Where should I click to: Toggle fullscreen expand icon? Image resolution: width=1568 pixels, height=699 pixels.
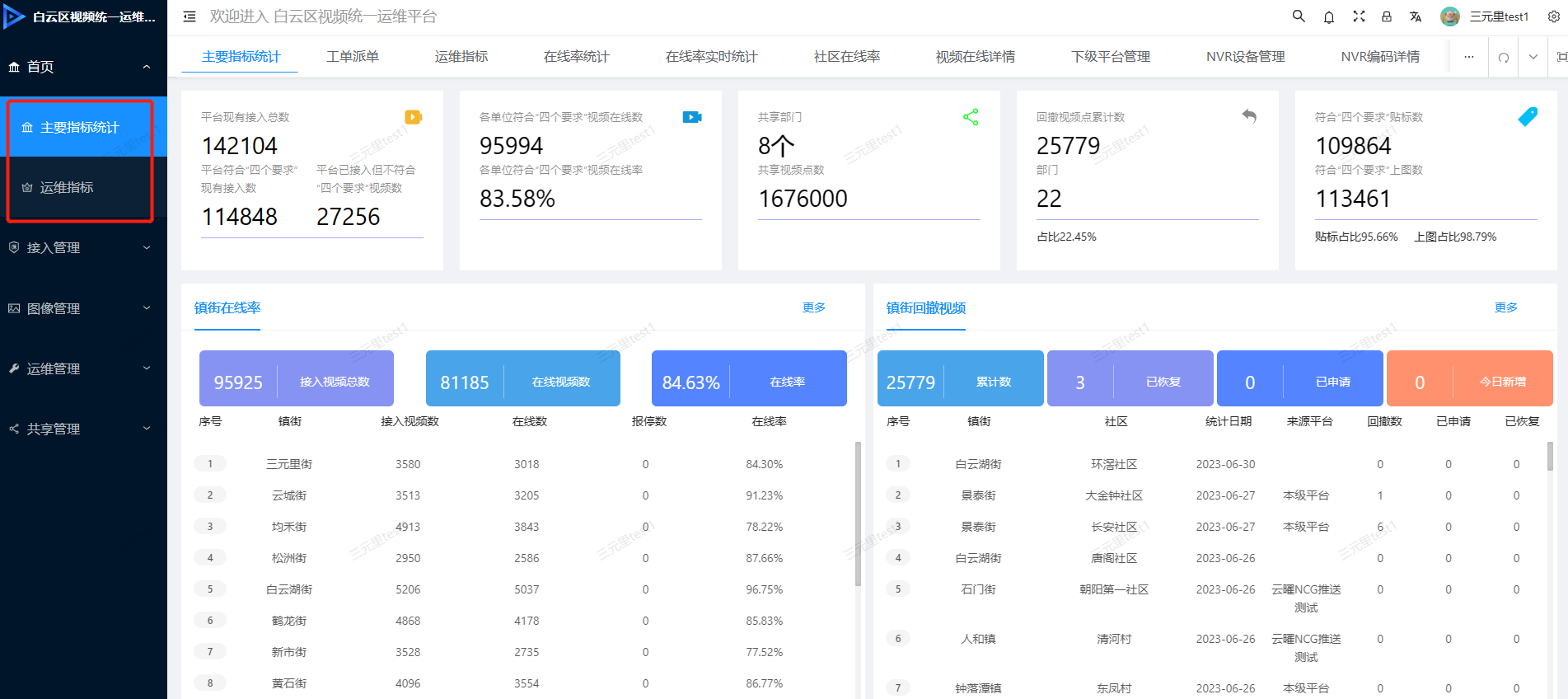pos(1359,16)
